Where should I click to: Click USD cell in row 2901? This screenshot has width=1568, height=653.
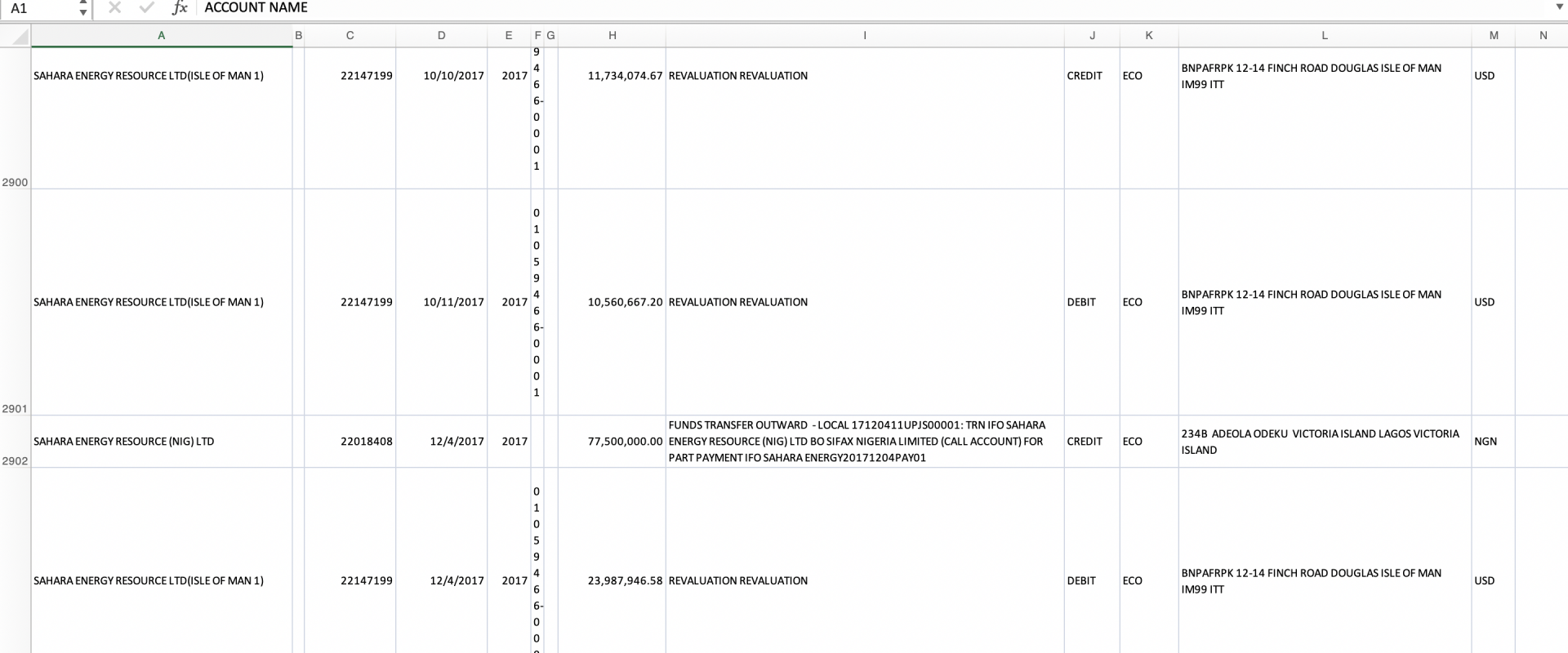(x=1494, y=302)
